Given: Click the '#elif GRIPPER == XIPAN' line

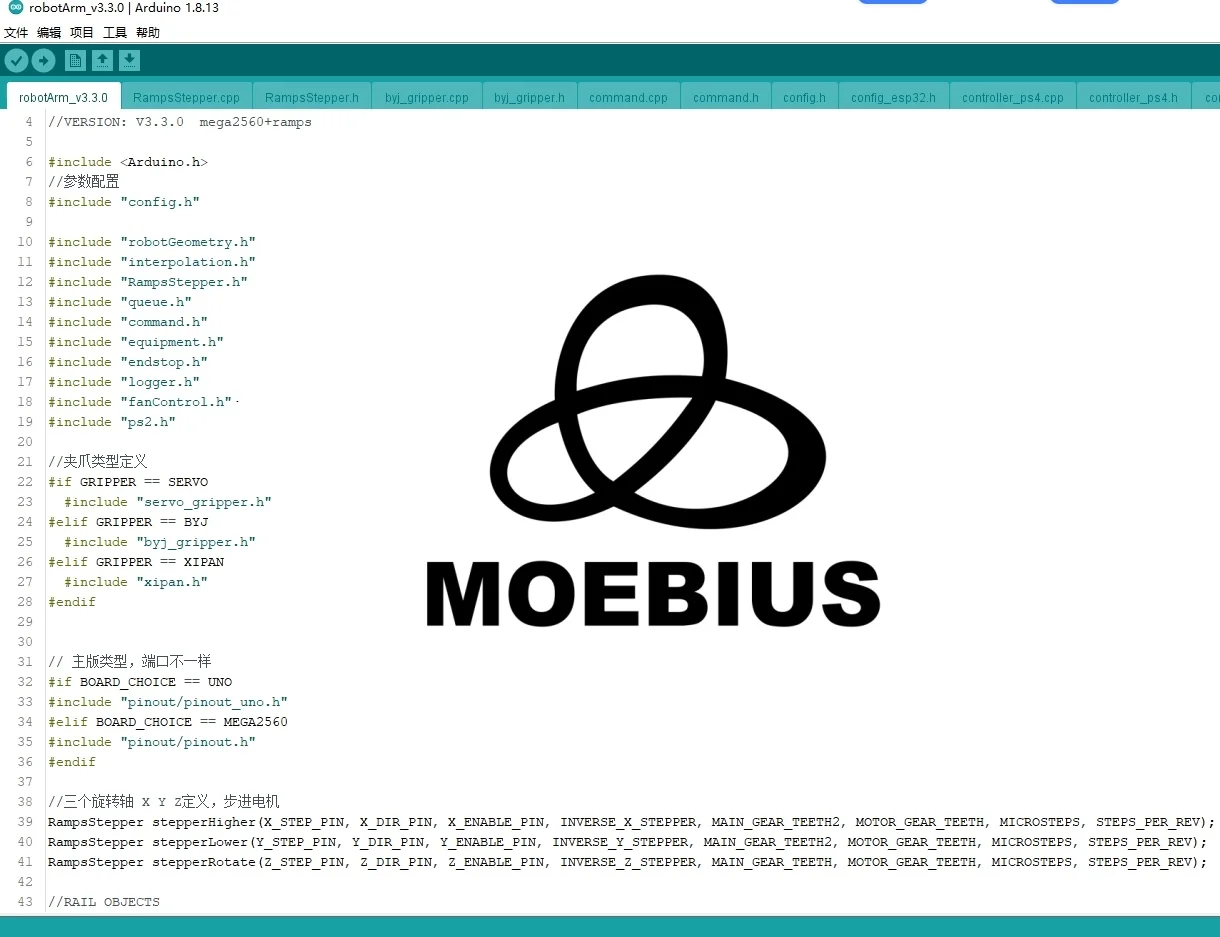Looking at the screenshot, I should coord(136,562).
